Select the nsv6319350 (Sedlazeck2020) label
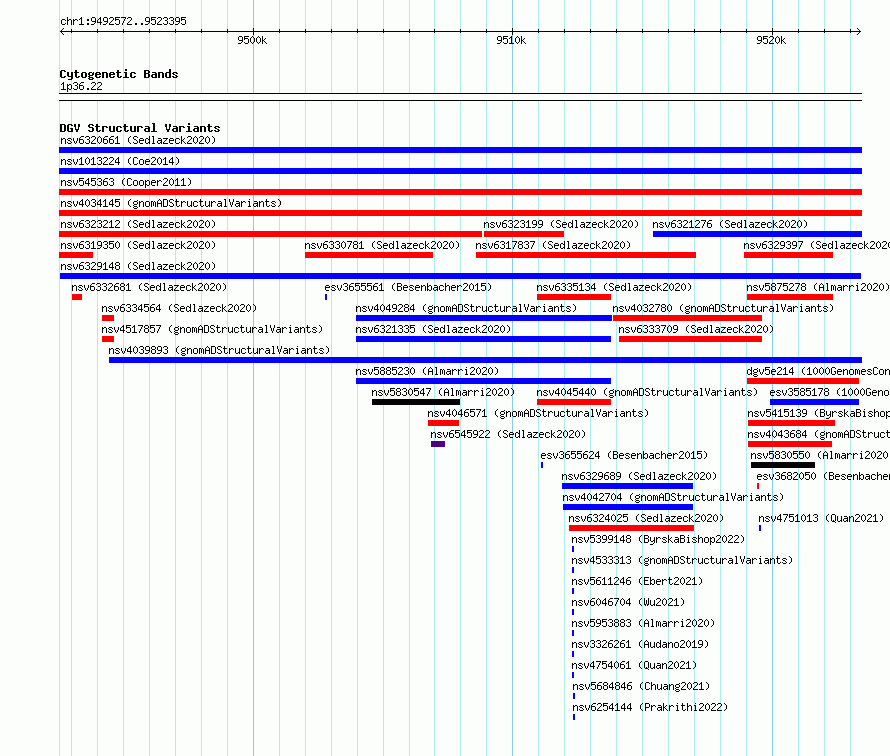890x756 pixels. (138, 245)
